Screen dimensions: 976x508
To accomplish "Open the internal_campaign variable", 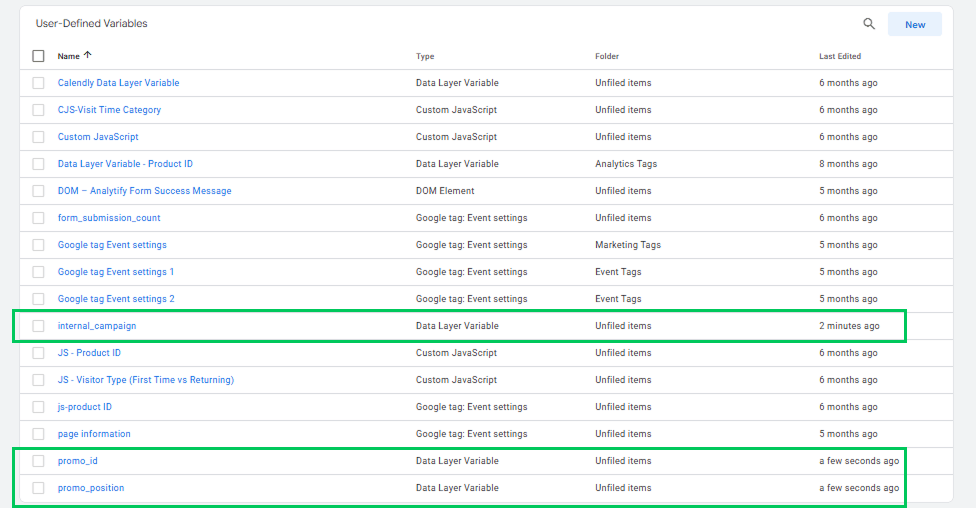I will click(x=97, y=326).
